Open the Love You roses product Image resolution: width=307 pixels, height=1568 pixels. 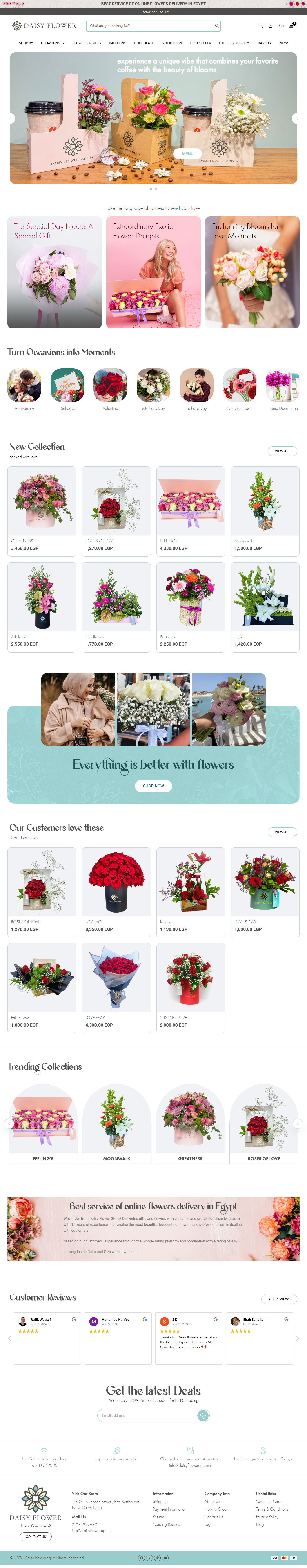click(116, 892)
